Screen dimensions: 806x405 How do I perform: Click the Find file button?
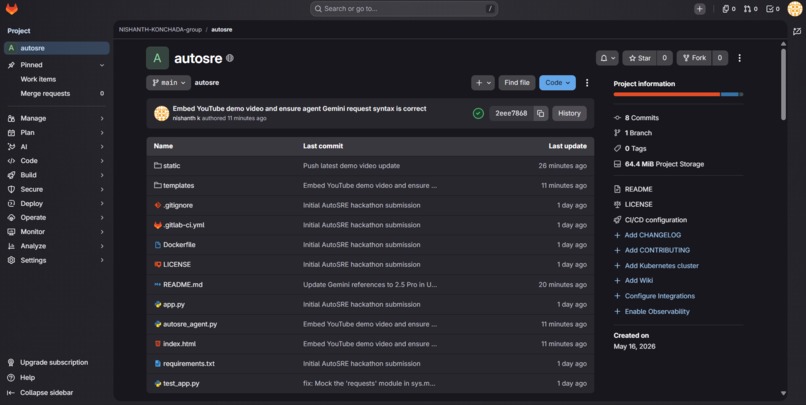pyautogui.click(x=517, y=83)
